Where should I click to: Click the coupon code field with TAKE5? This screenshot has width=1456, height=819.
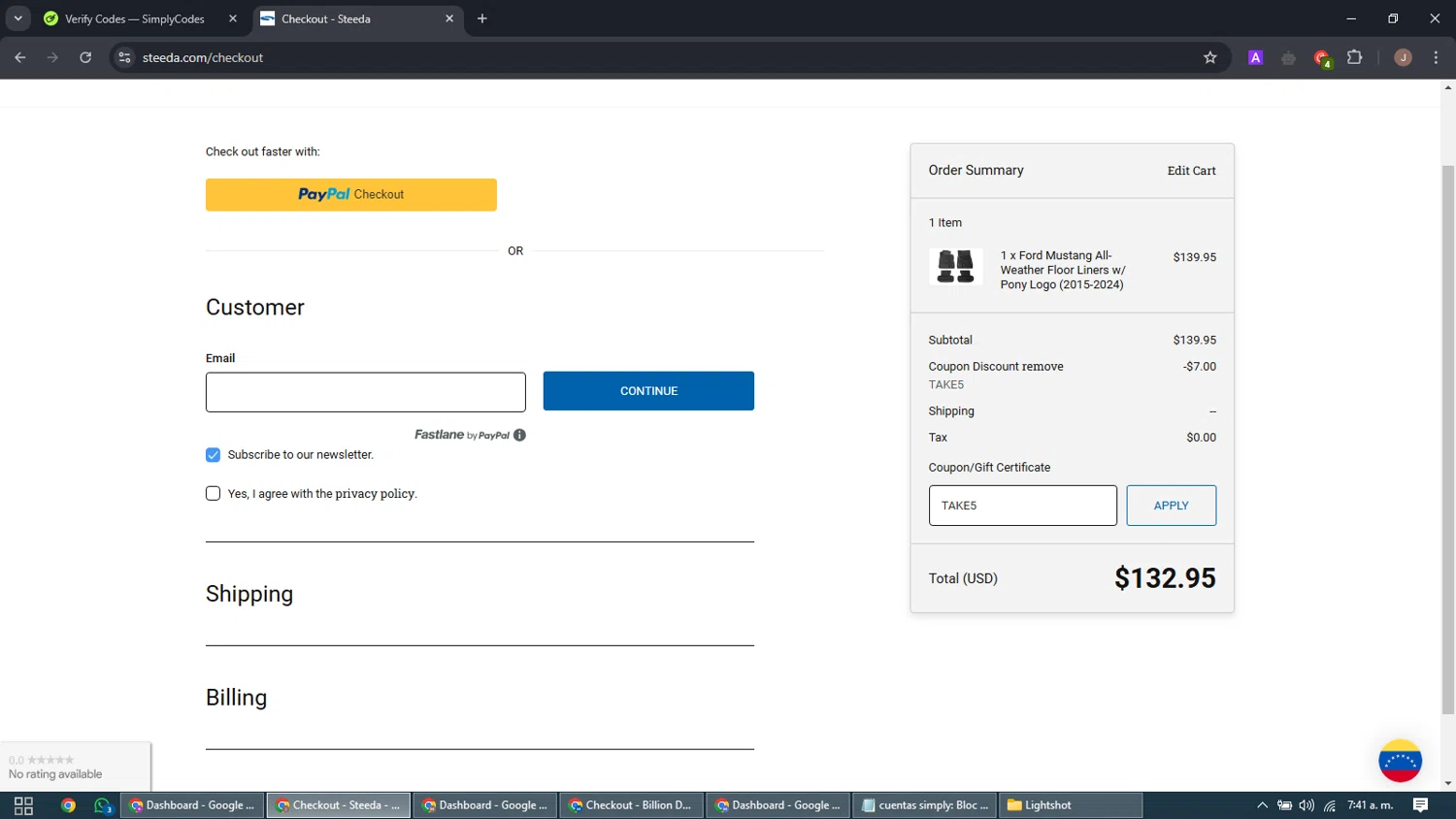1023,506
